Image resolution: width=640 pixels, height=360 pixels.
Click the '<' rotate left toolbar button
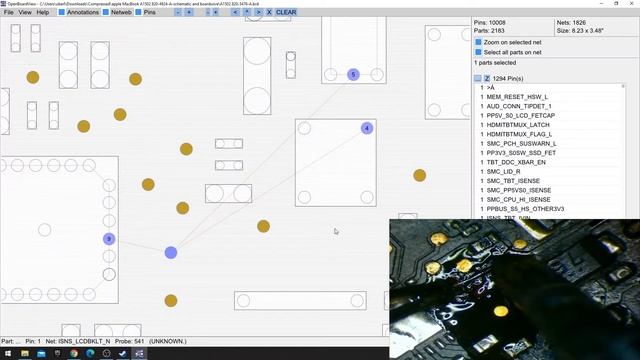235,12
